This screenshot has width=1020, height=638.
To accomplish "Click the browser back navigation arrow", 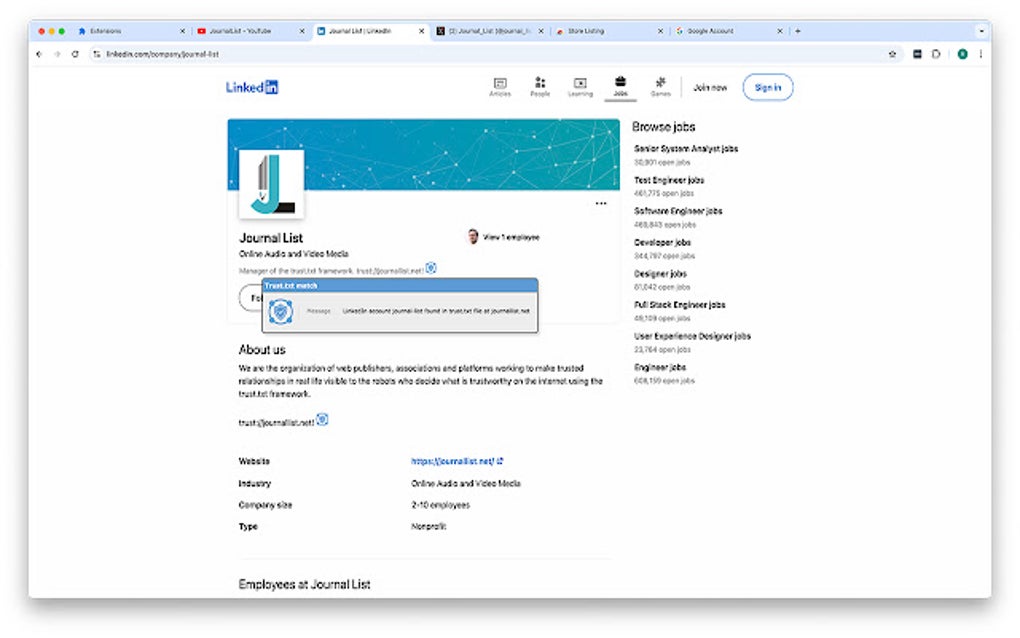I will (x=38, y=54).
